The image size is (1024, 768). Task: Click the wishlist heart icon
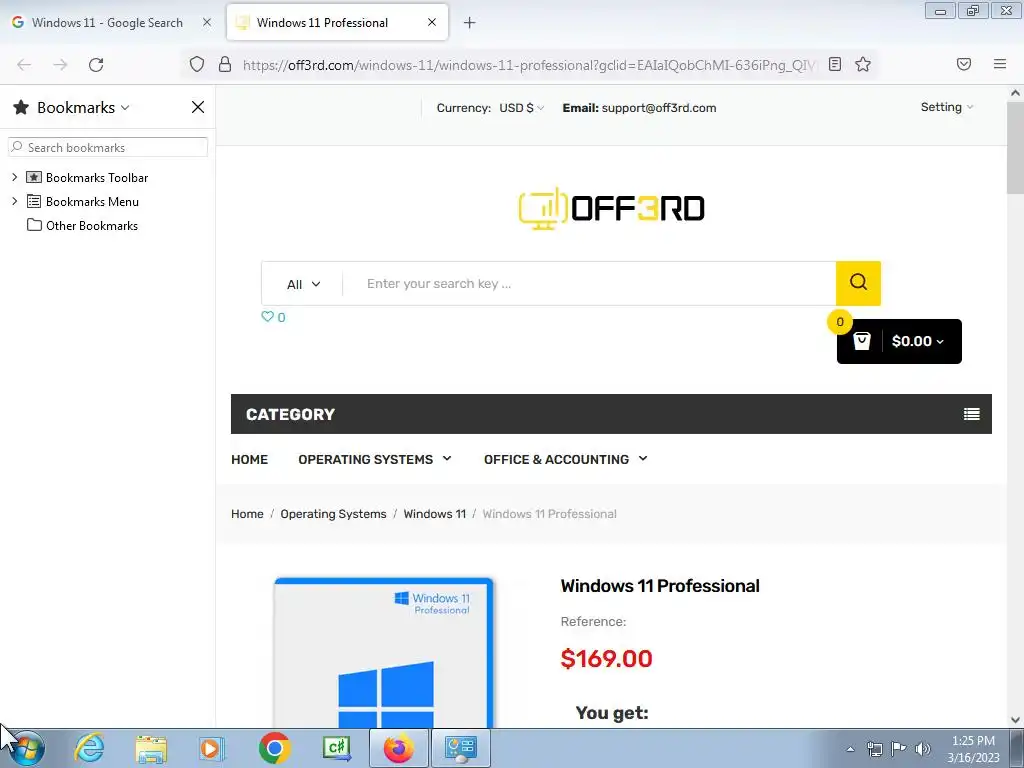pos(267,317)
